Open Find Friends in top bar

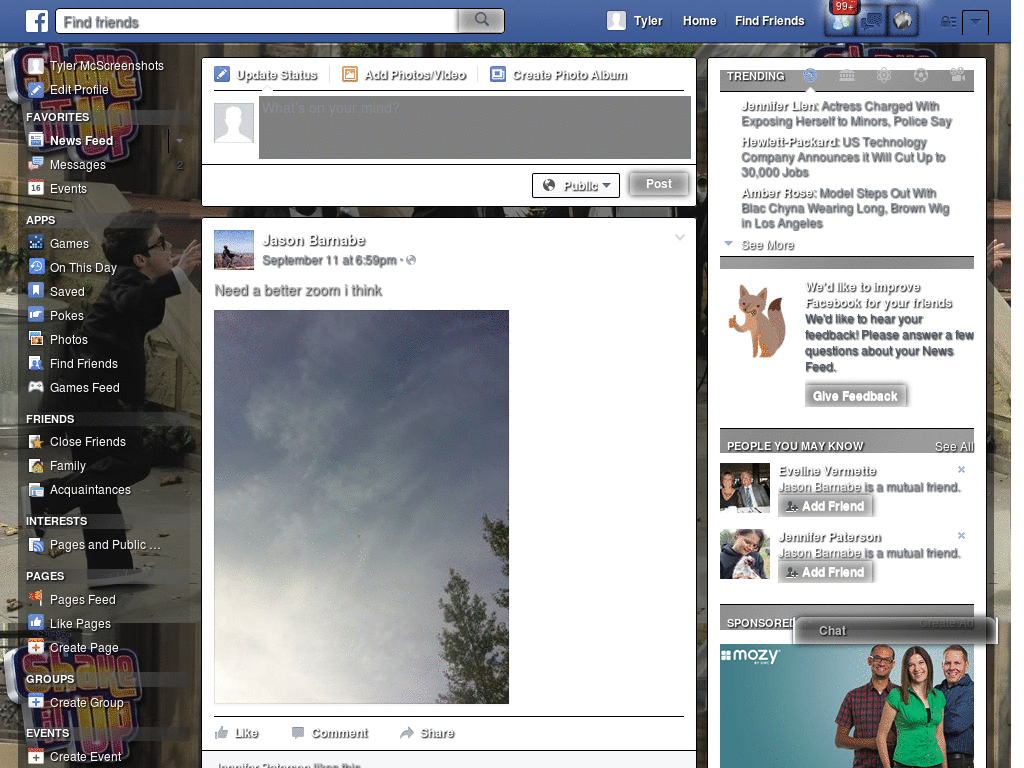click(x=769, y=21)
